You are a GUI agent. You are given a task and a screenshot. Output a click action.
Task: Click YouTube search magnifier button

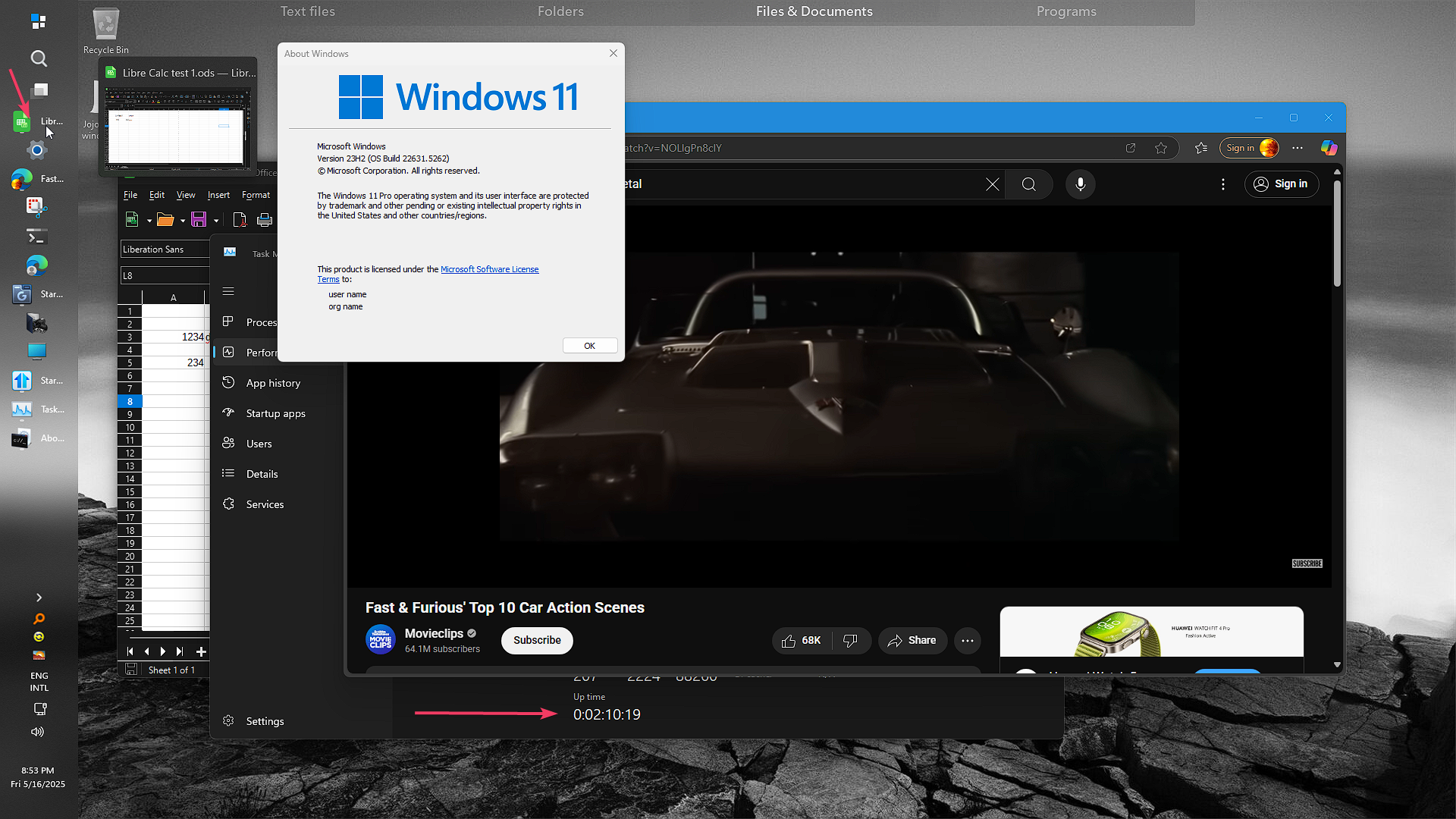[x=1029, y=184]
